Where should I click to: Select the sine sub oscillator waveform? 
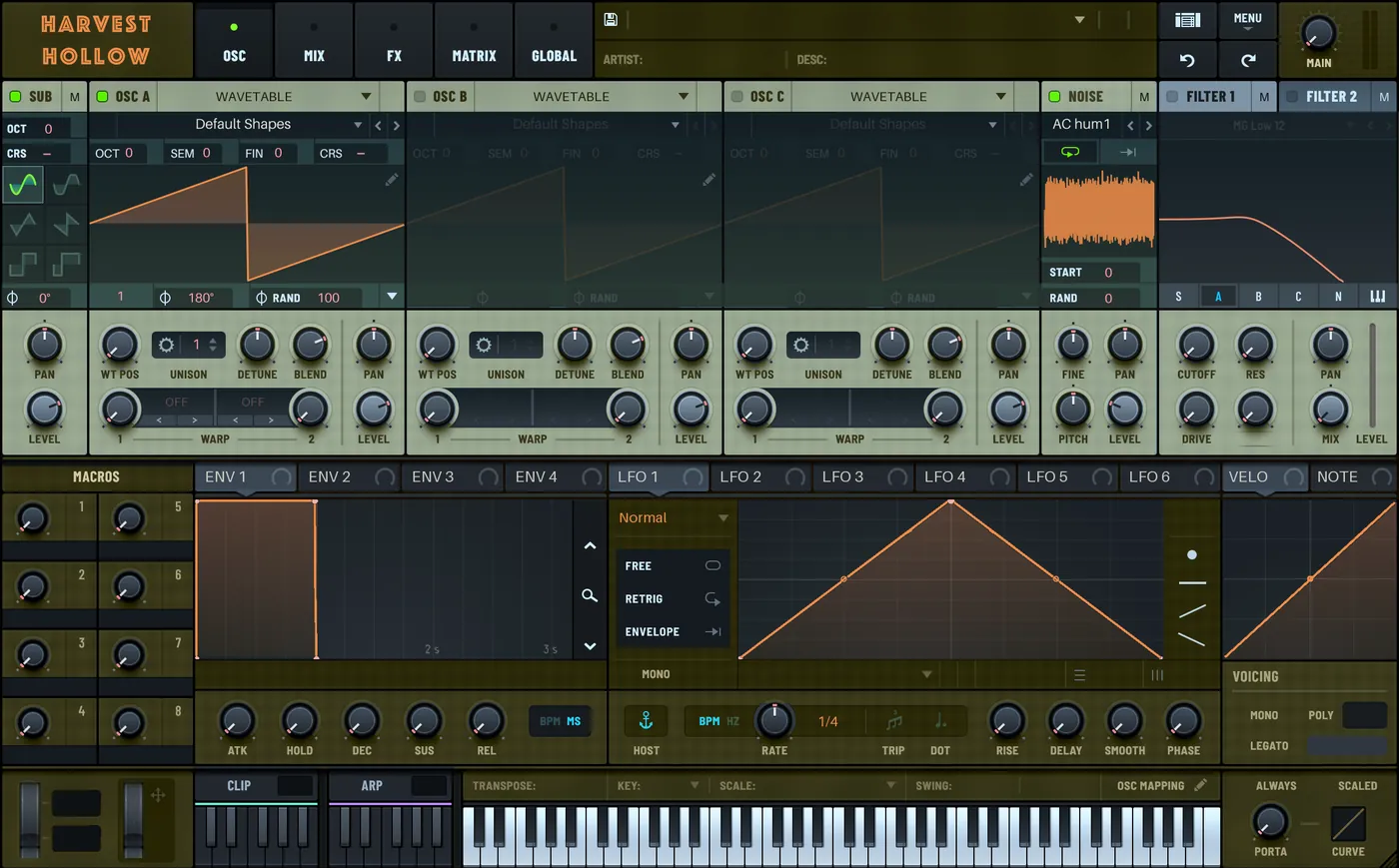click(23, 185)
